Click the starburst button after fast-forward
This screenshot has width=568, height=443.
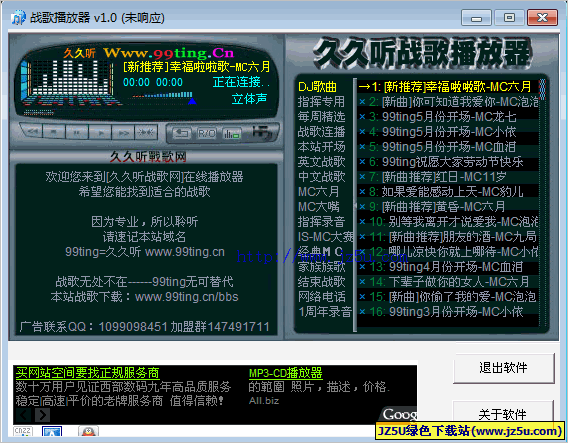146,132
